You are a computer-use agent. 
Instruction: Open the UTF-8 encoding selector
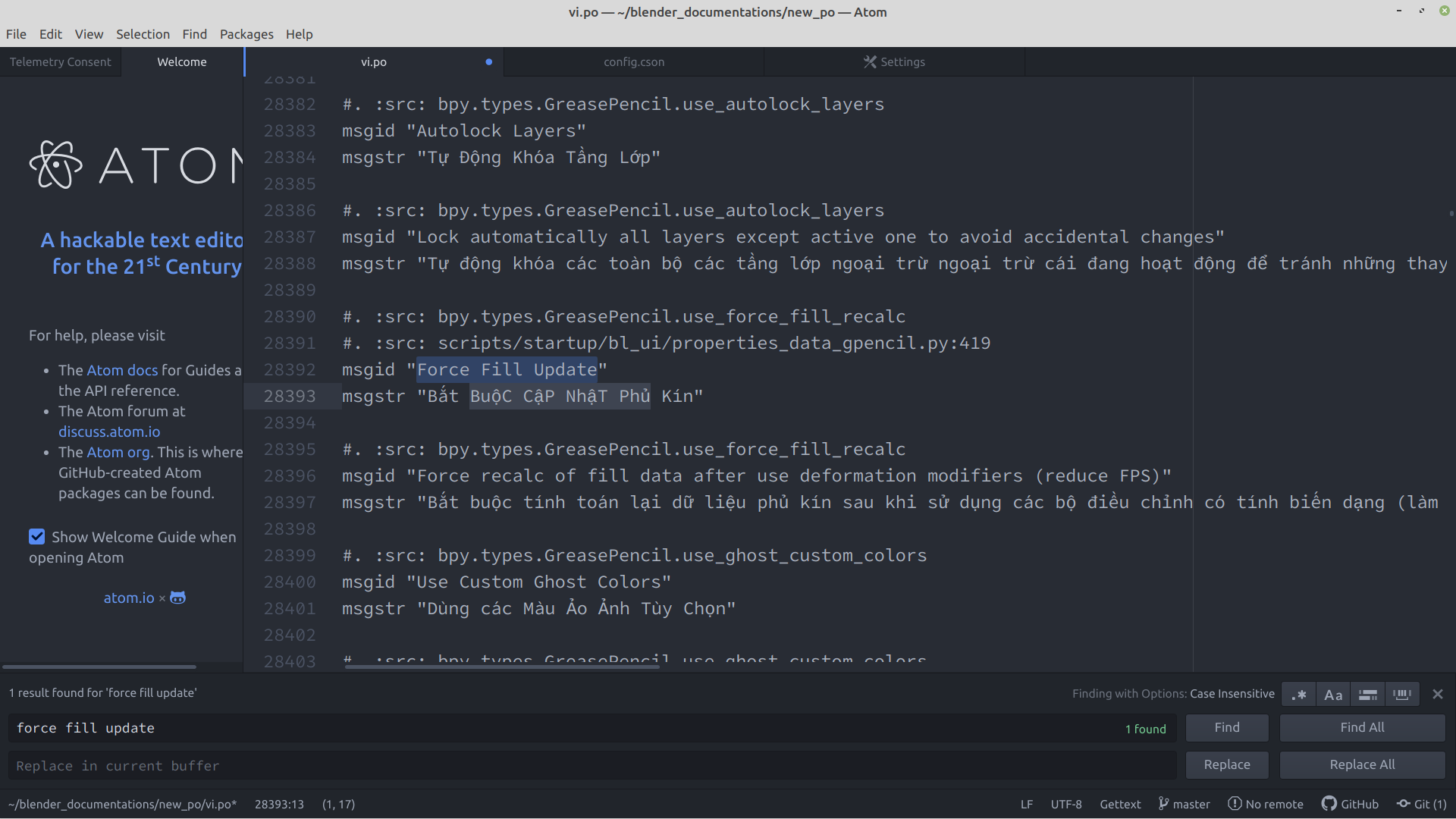coord(1065,804)
